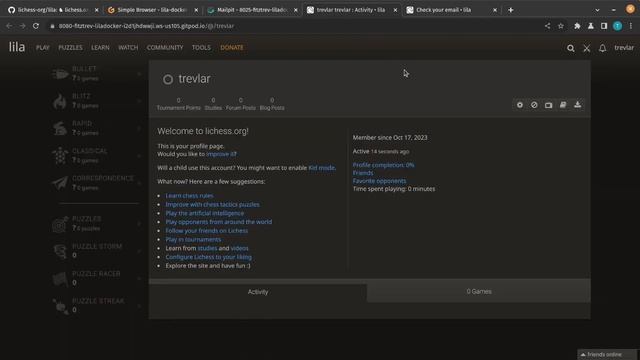Switch to the 0 Games tab
The width and height of the screenshot is (640, 360).
[479, 291]
